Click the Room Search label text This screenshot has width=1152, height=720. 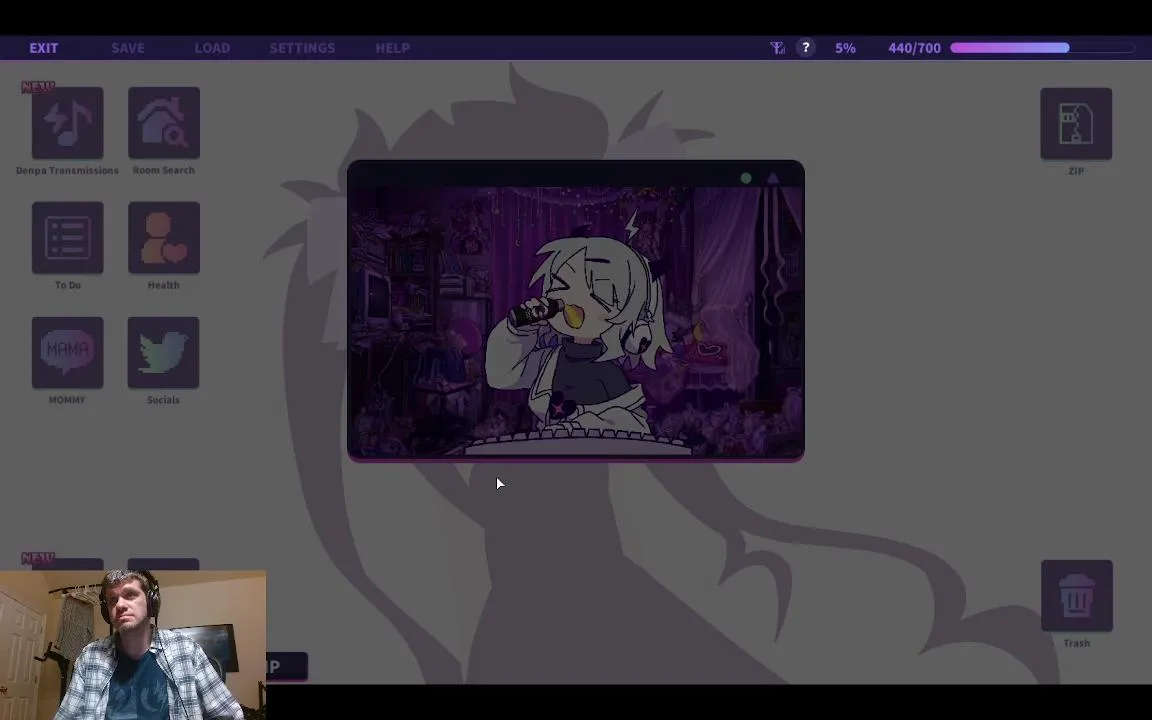click(x=164, y=170)
